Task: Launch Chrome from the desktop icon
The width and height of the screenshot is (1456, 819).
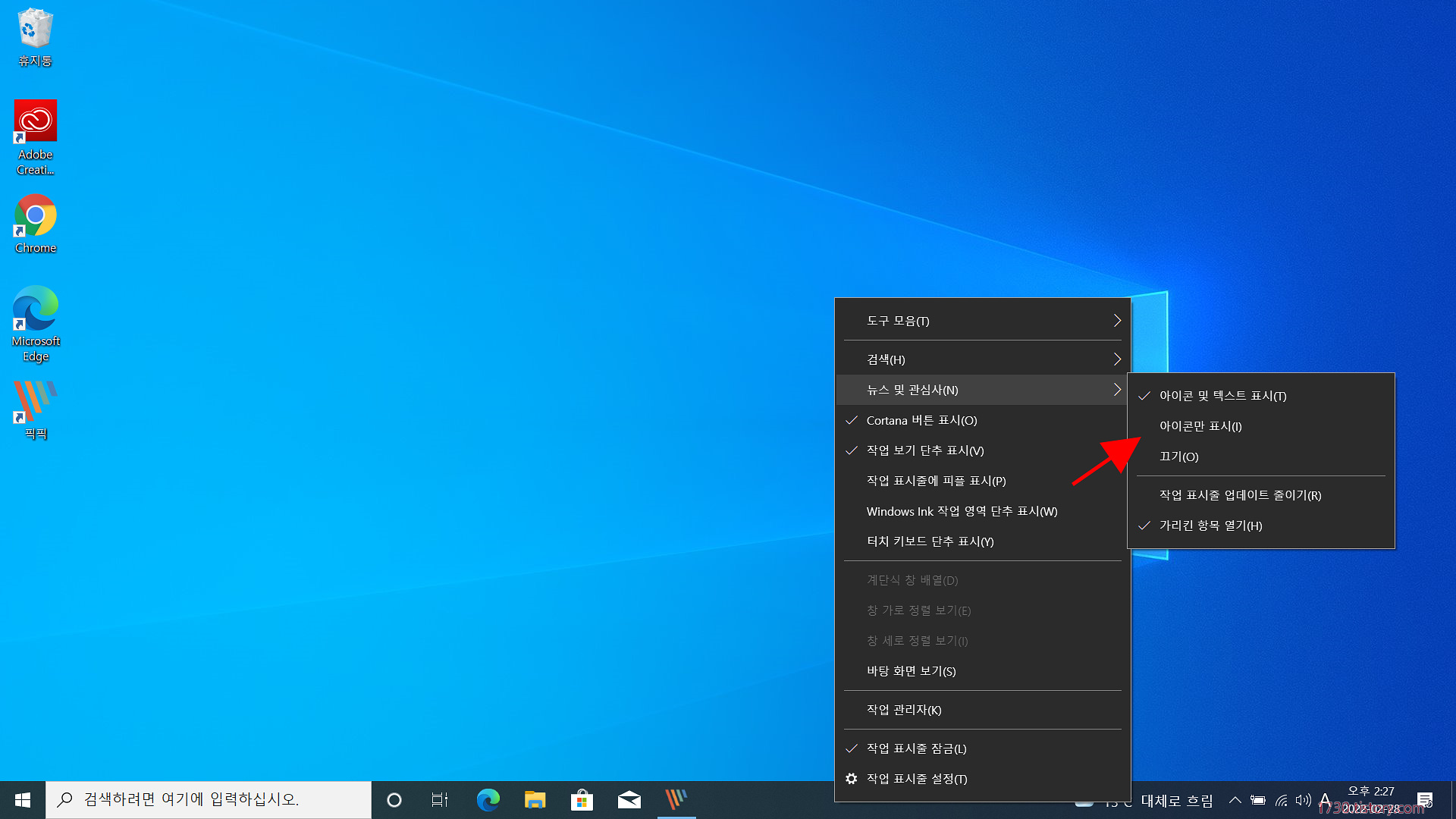Action: coord(35,216)
